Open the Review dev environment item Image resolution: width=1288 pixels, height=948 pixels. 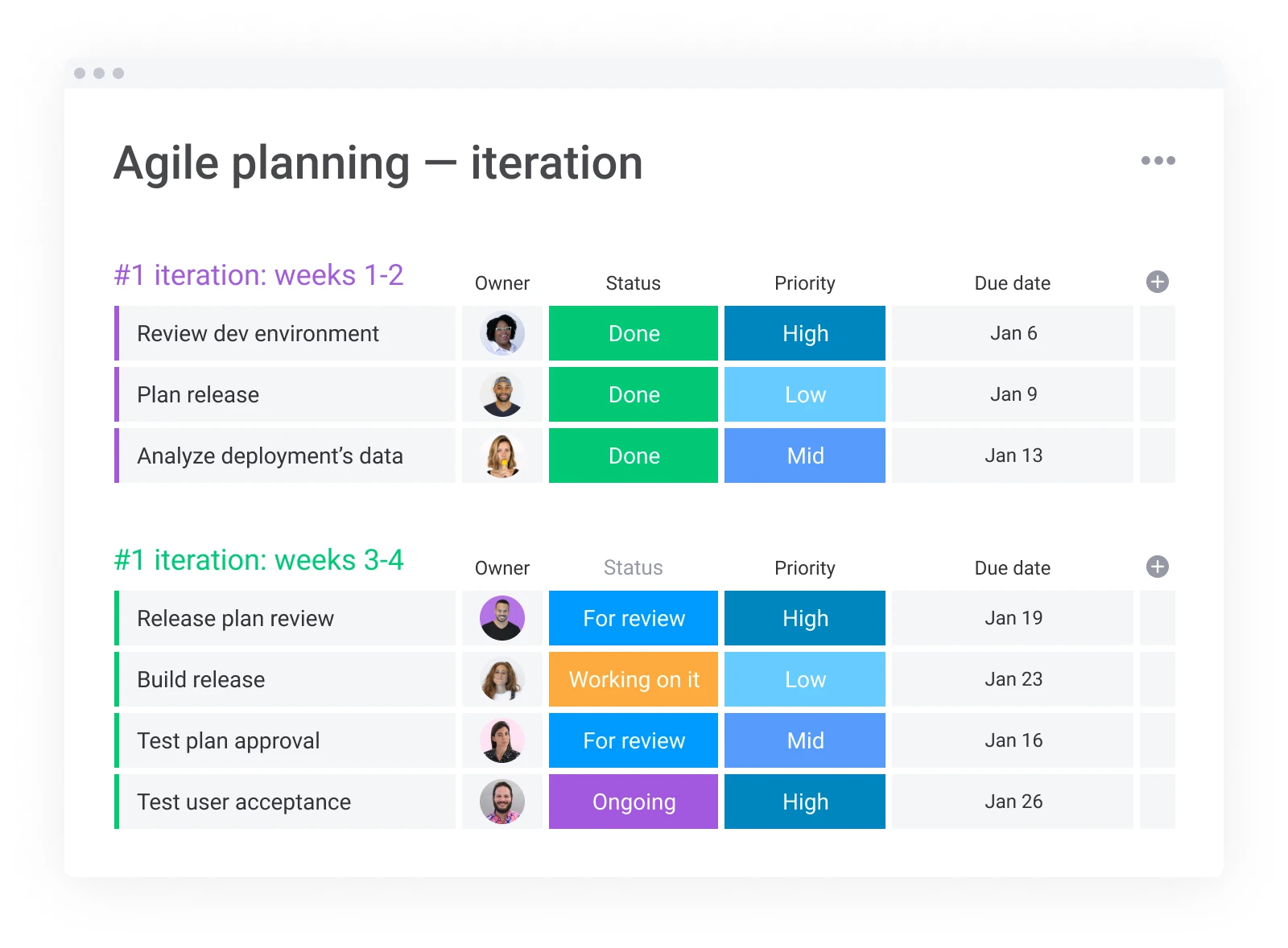[285, 333]
